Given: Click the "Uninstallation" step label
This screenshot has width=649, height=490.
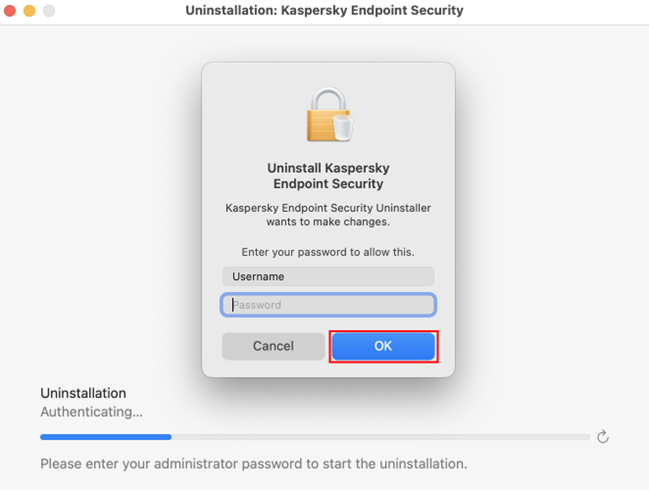Looking at the screenshot, I should 83,393.
